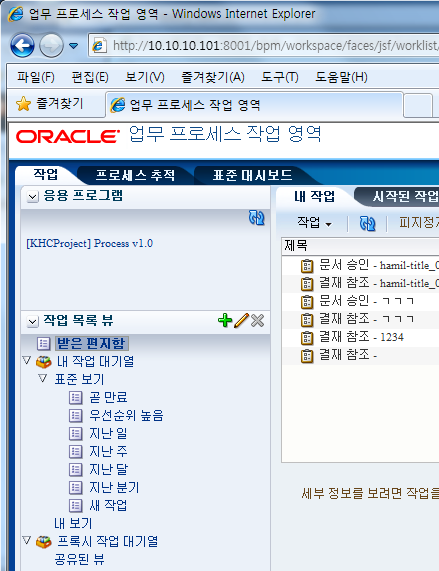Image resolution: width=439 pixels, height=571 pixels.
Task: Switch to the 표준 대시보드 tab
Action: (252, 175)
